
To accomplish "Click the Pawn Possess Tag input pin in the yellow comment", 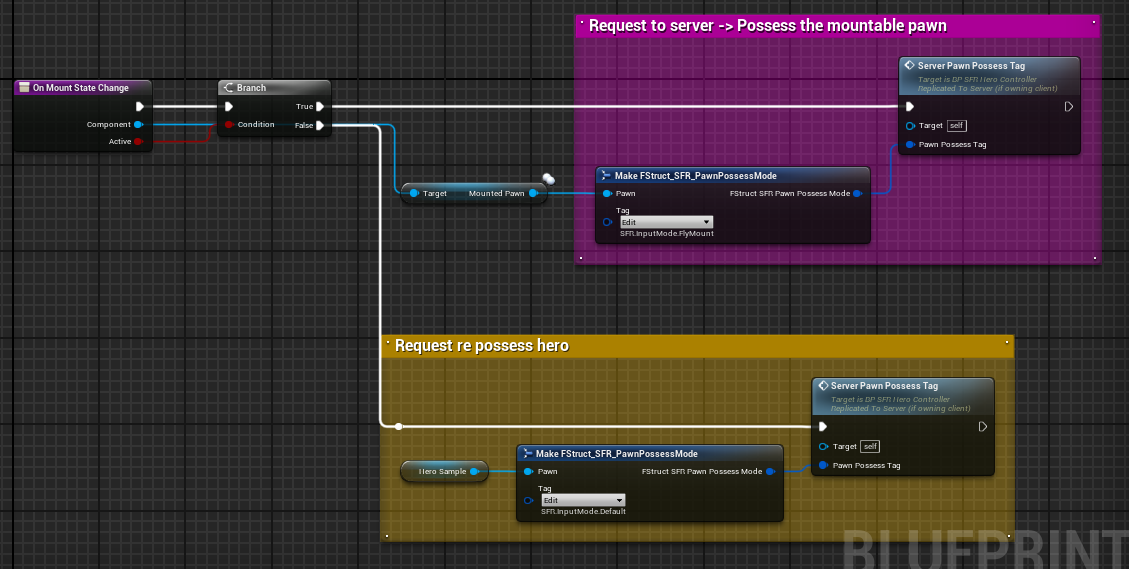I will point(823,465).
